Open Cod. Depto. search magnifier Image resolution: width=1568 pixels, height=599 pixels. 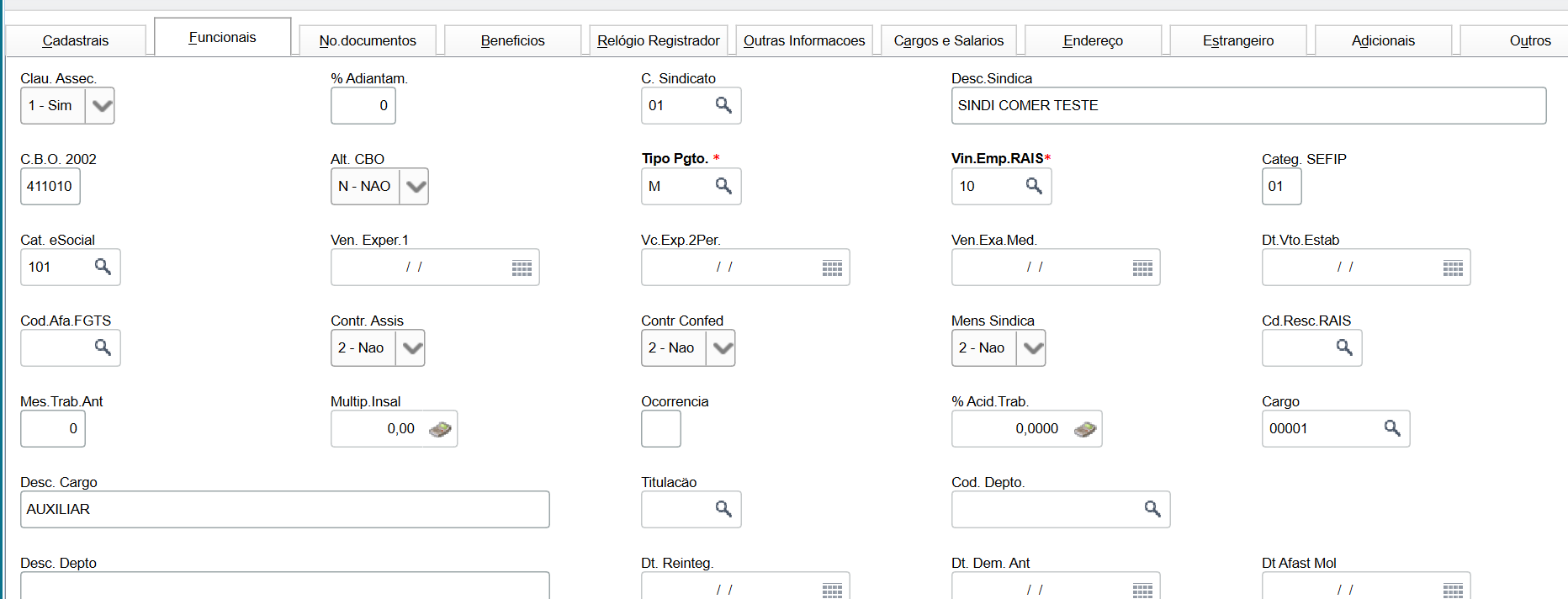pyautogui.click(x=1152, y=509)
